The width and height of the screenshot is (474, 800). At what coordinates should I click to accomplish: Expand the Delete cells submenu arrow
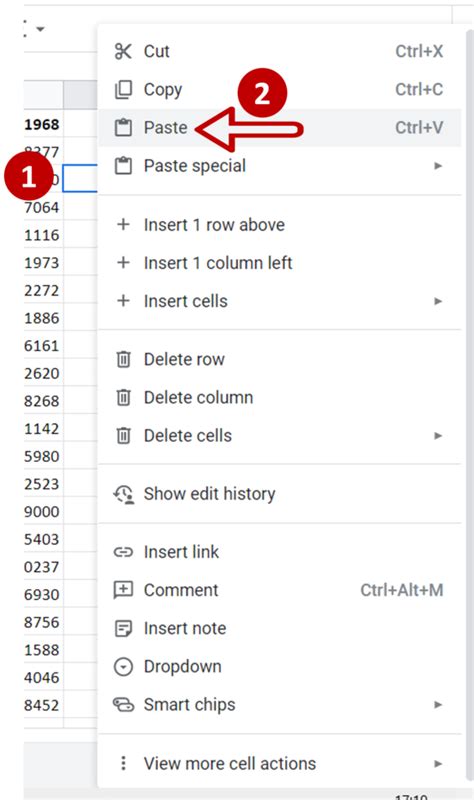(438, 436)
